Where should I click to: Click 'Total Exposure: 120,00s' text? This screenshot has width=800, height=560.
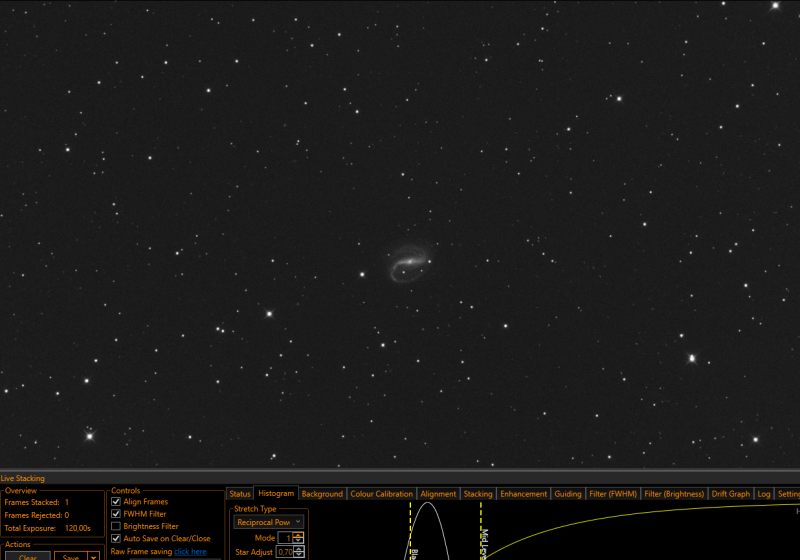tap(47, 528)
